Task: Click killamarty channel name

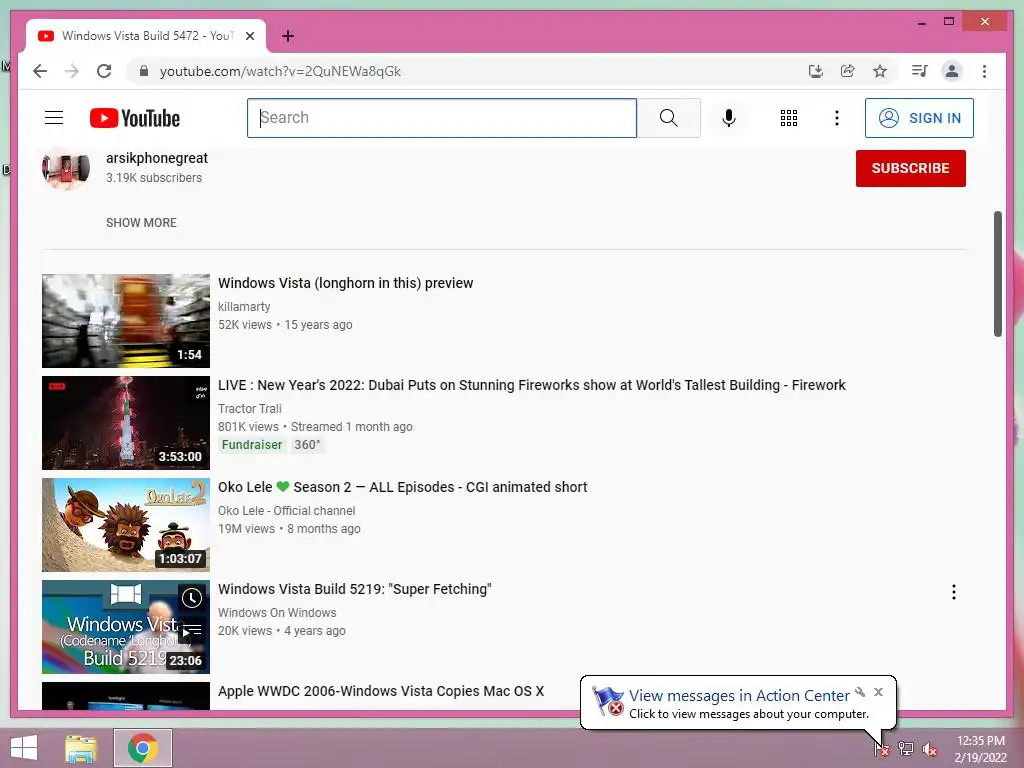Action: tap(244, 306)
